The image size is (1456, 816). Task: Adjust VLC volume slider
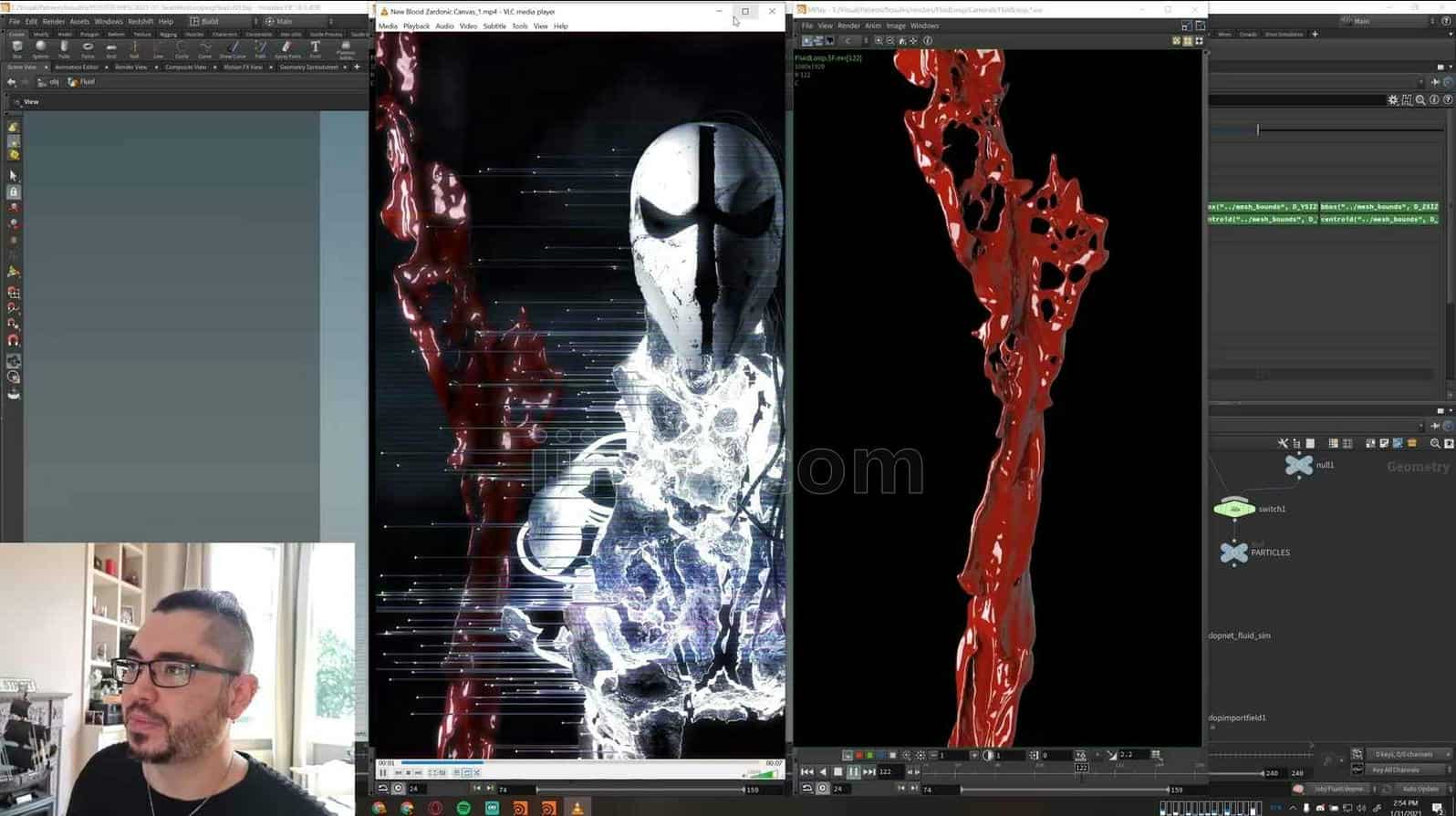(763, 773)
